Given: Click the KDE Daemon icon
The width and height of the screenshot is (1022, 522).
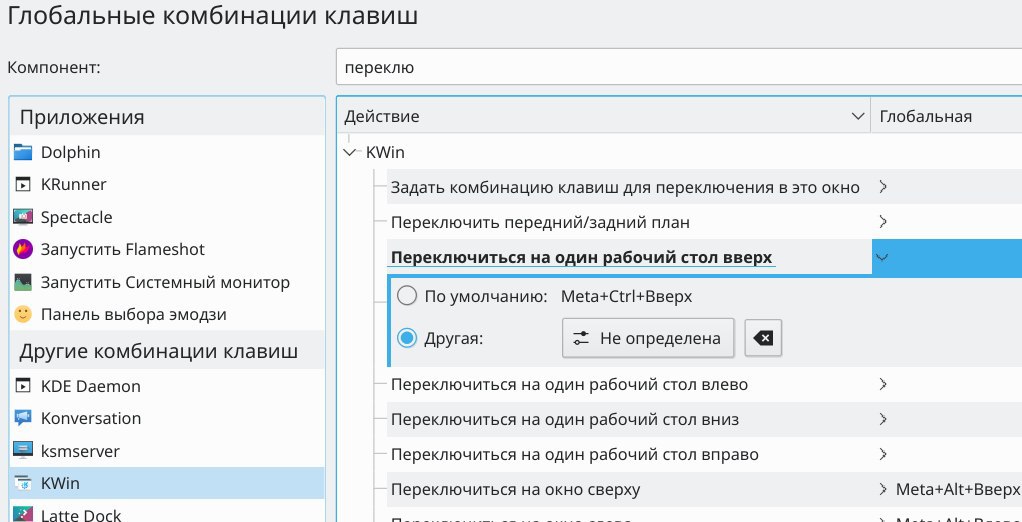Looking at the screenshot, I should pos(23,386).
